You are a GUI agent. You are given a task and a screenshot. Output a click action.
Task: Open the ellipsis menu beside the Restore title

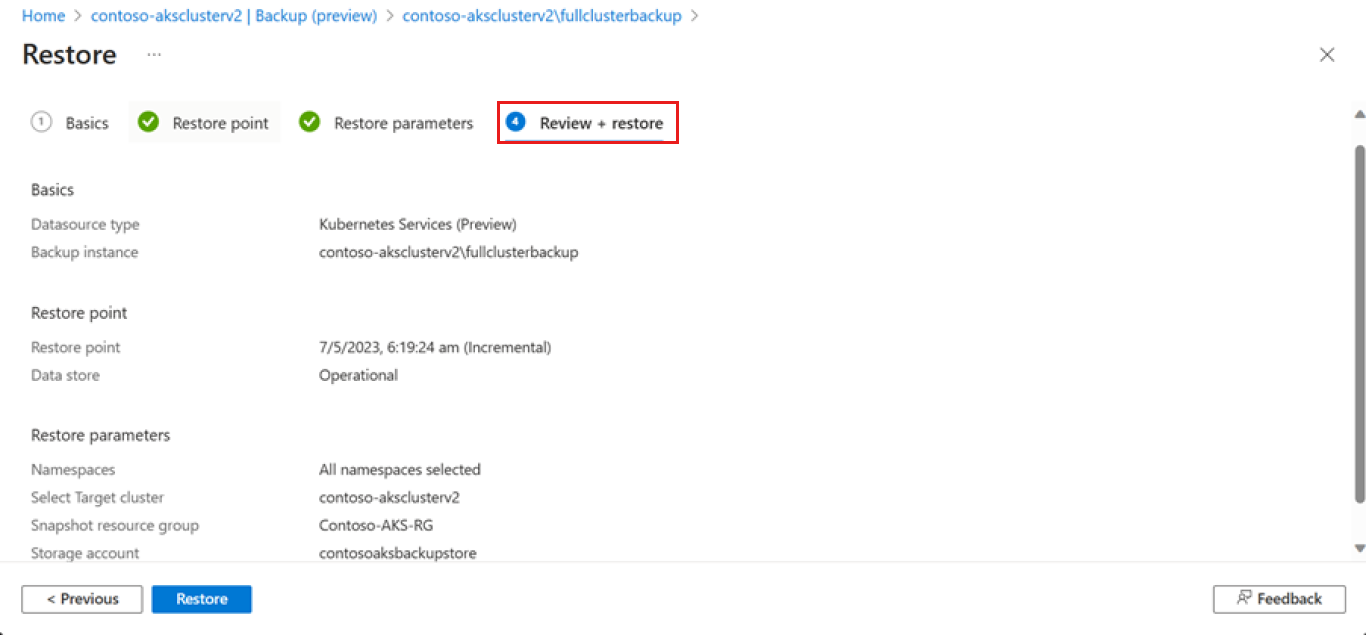pyautogui.click(x=154, y=57)
